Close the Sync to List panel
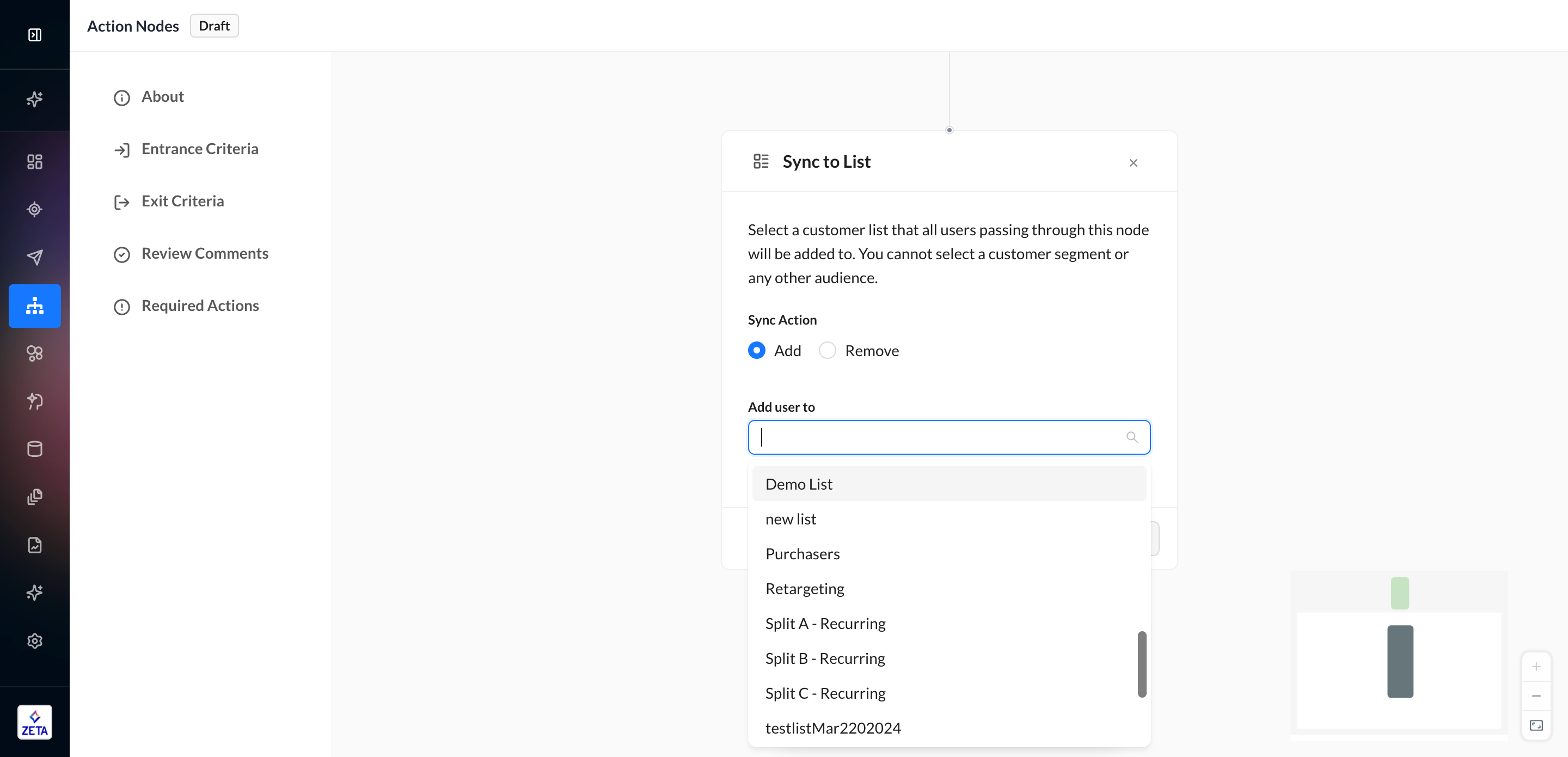Screen dimensions: 1568x757 [1133, 163]
